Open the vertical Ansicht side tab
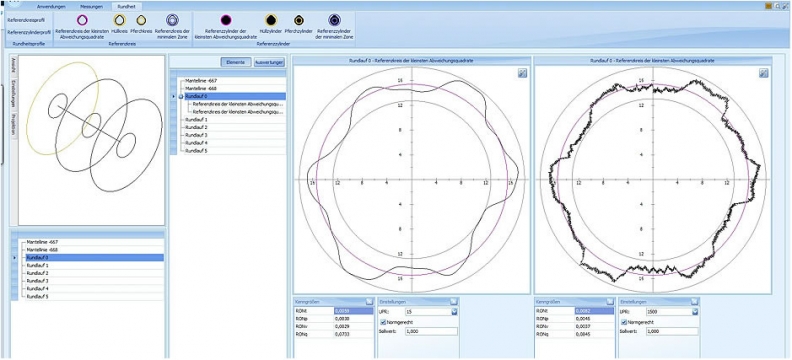This screenshot has width=792, height=360. 14,66
